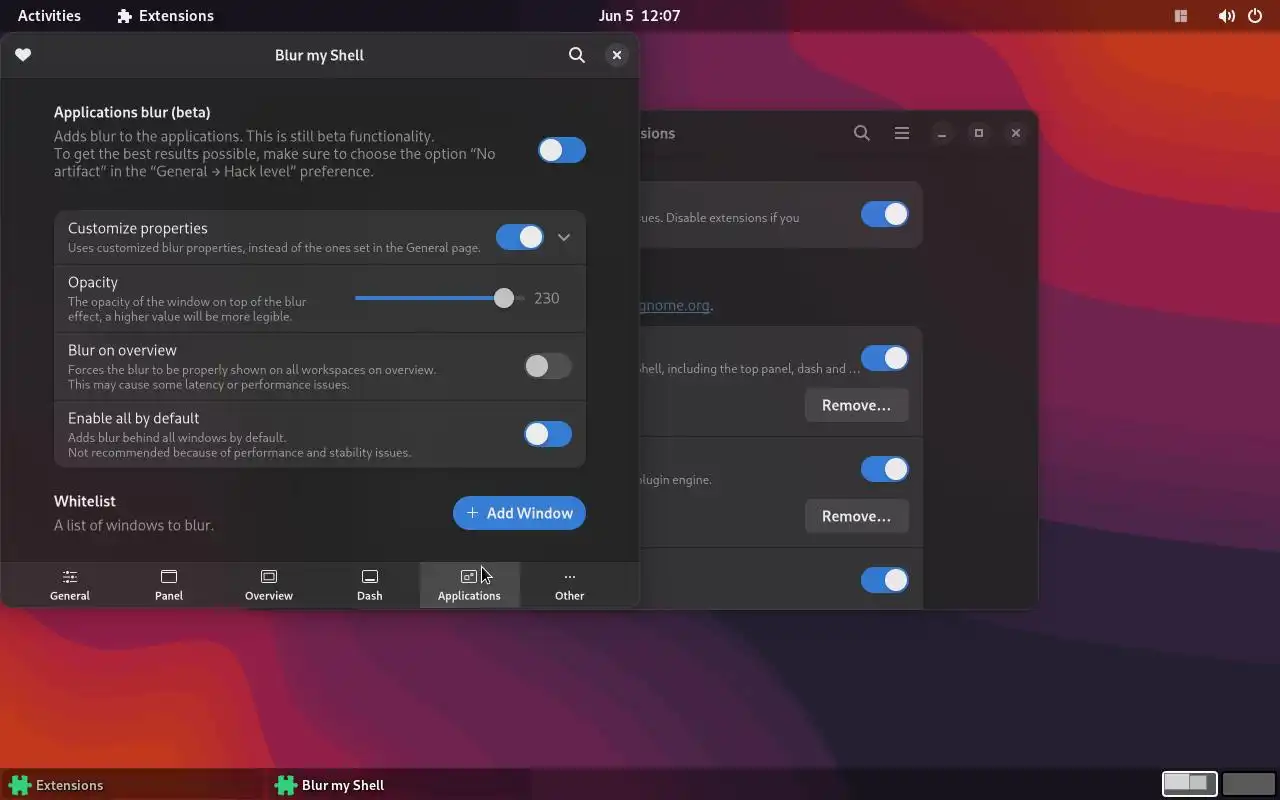The image size is (1280, 800).
Task: Open the clock showing Jun 5 12:07
Action: [640, 15]
